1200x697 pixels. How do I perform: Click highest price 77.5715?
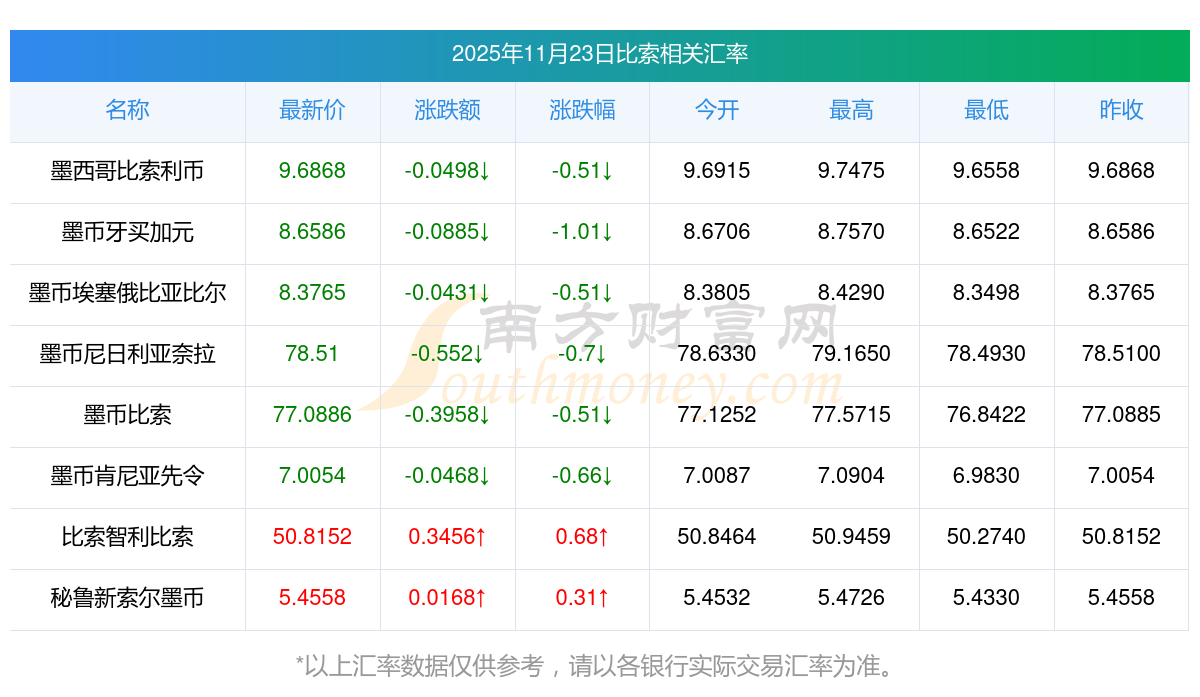pos(852,415)
